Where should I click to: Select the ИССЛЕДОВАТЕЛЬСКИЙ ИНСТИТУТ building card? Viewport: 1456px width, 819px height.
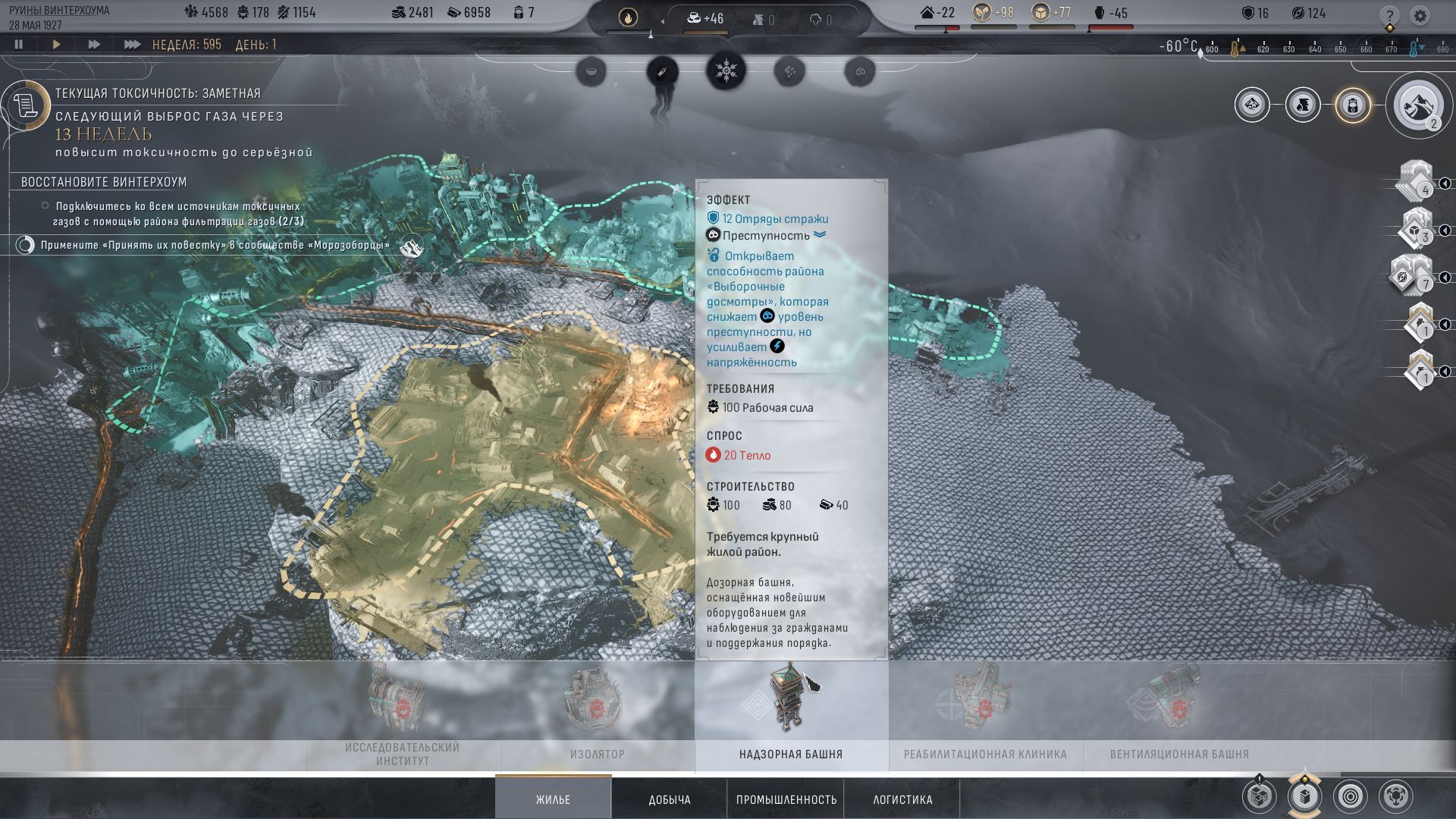pyautogui.click(x=403, y=717)
